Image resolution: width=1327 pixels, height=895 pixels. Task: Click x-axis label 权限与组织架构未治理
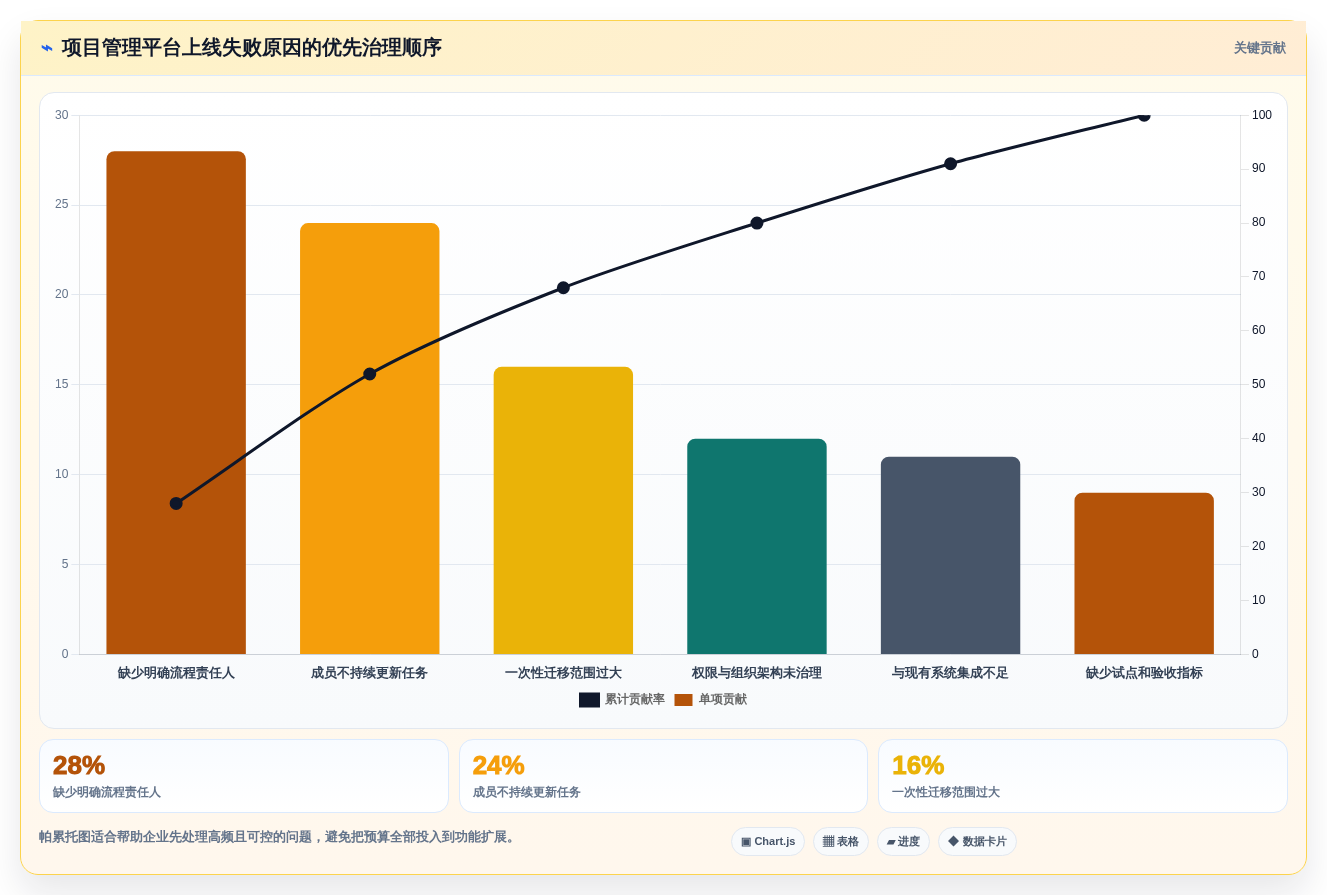(x=757, y=673)
